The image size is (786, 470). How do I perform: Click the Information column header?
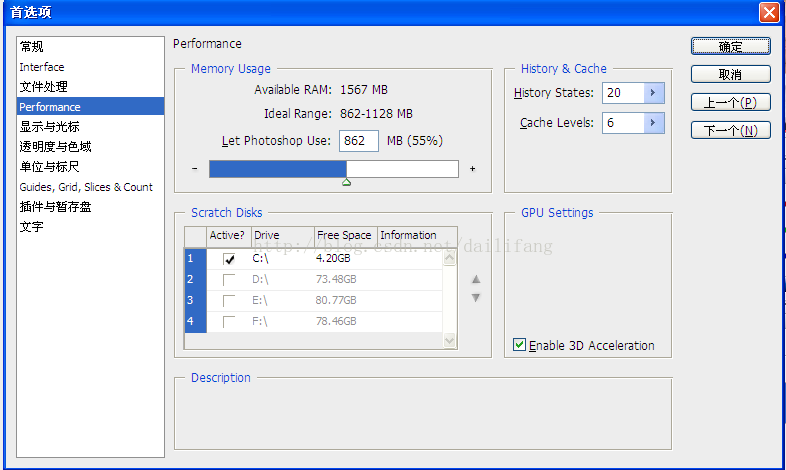click(417, 236)
